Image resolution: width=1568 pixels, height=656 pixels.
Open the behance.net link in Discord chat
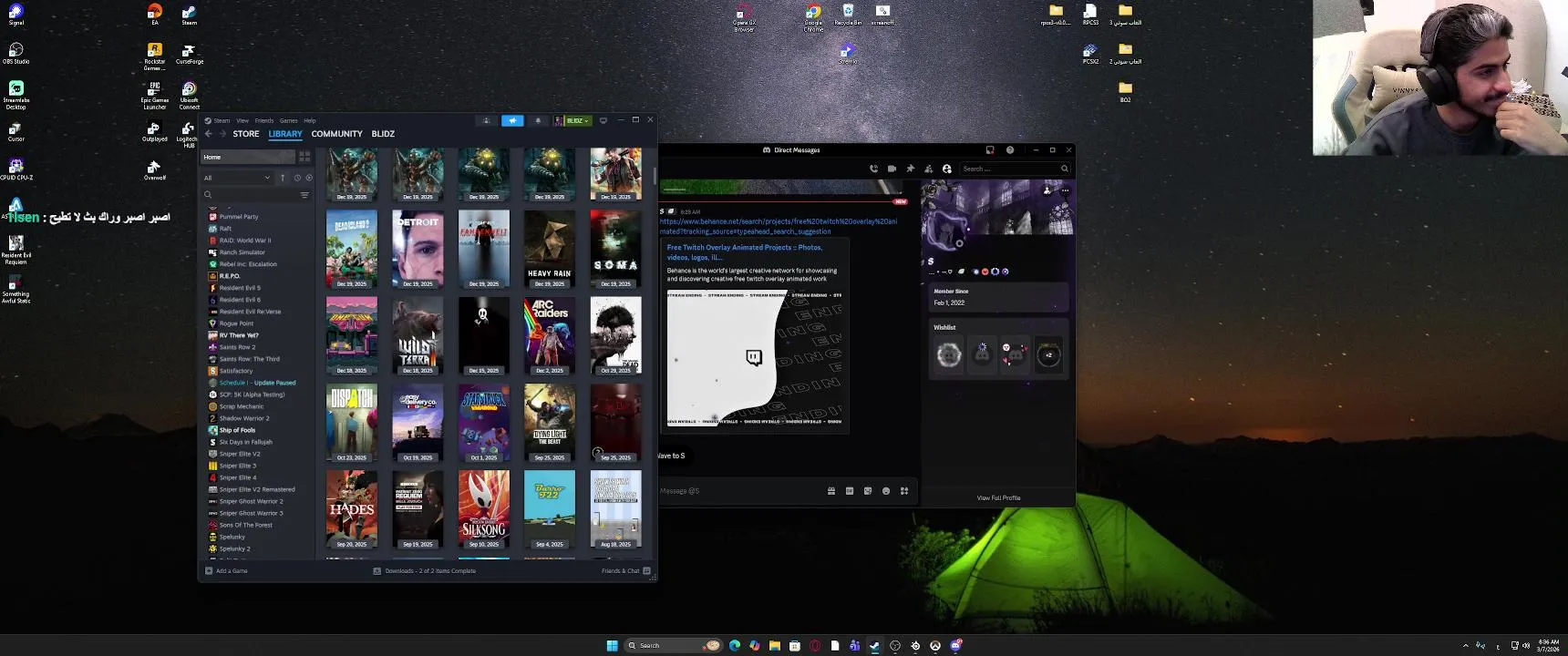pos(779,226)
